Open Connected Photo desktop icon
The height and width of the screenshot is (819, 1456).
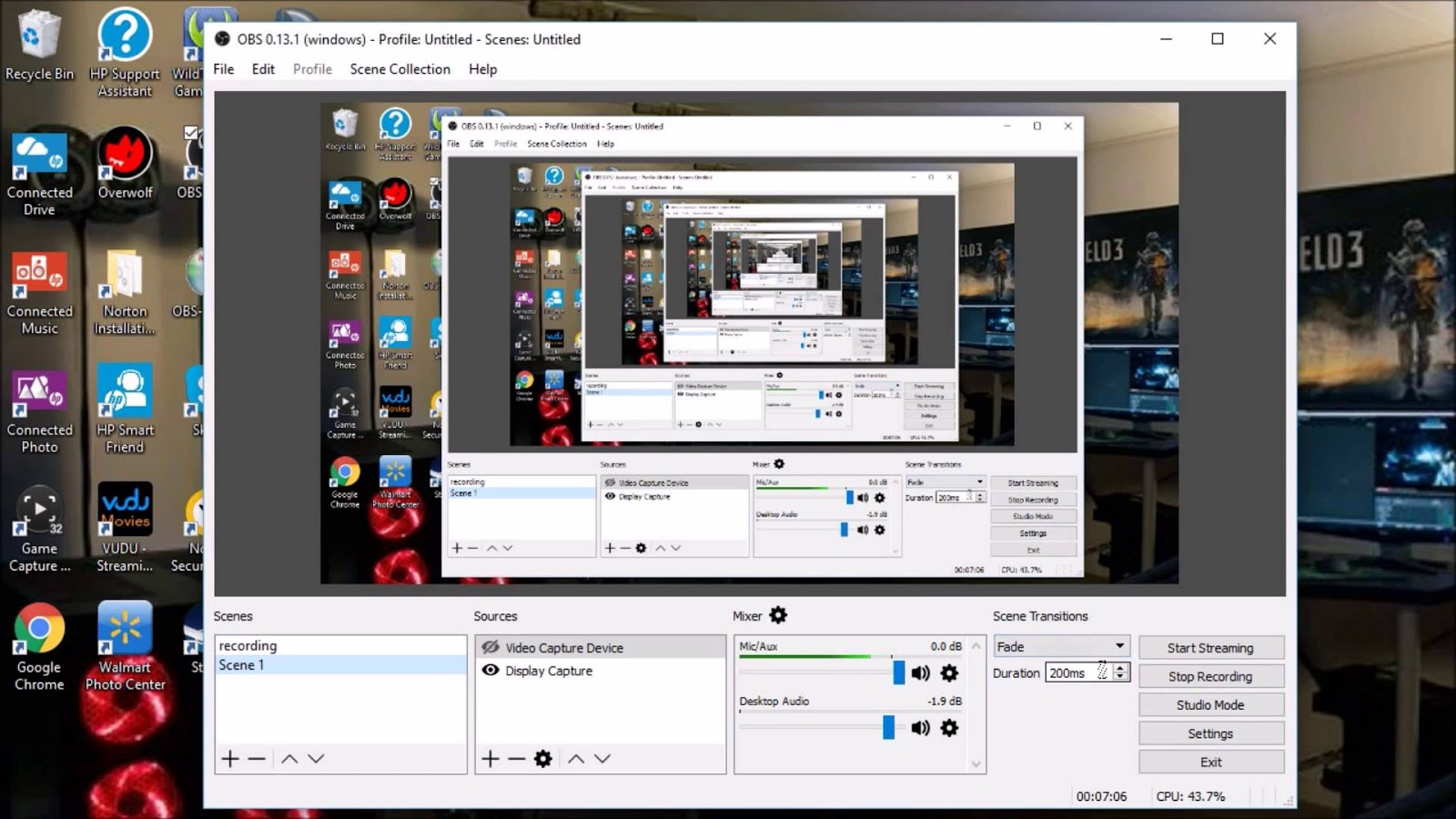click(x=39, y=412)
